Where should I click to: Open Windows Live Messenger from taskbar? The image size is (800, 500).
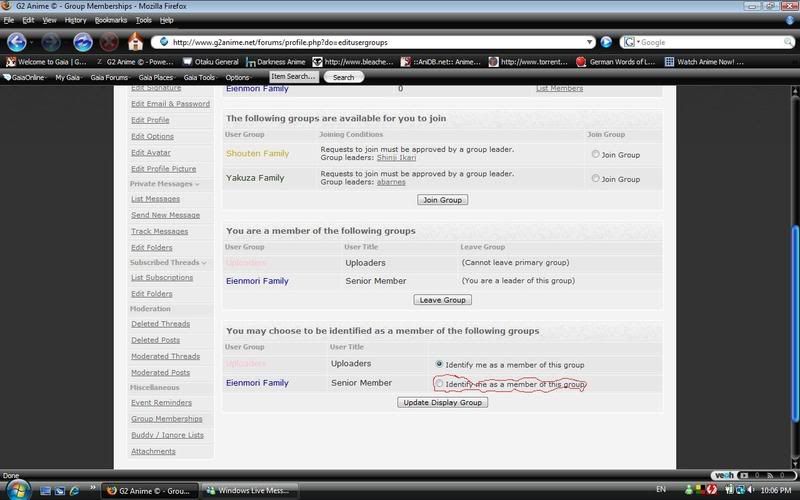point(248,491)
